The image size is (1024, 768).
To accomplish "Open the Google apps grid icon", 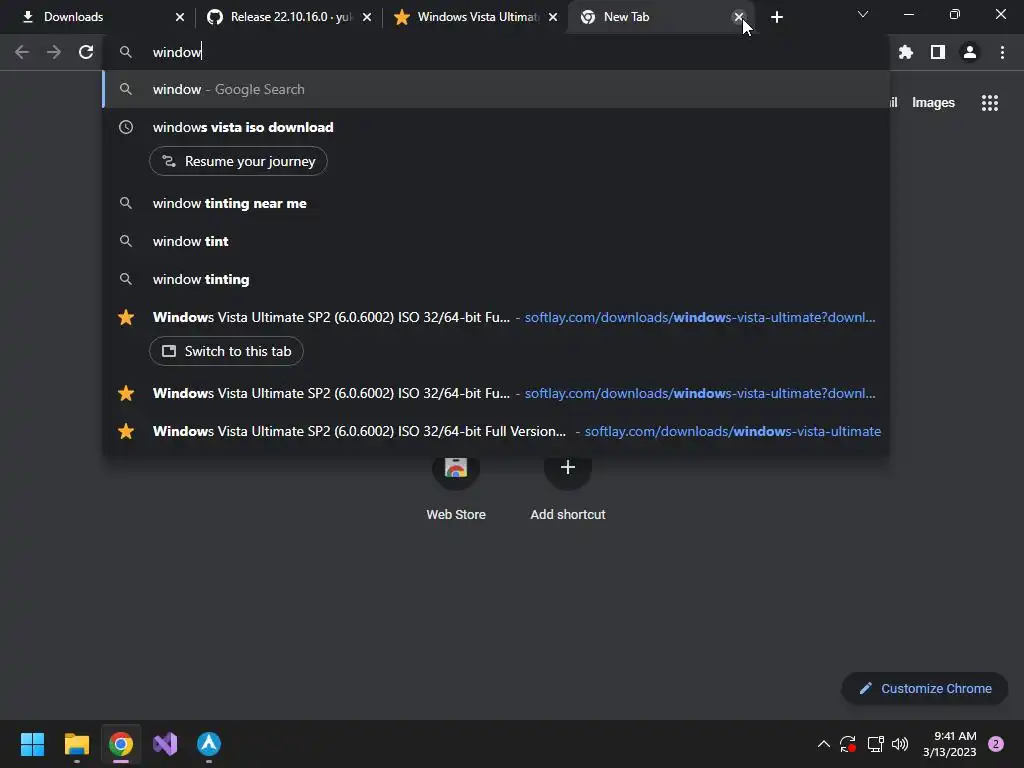I will (x=990, y=103).
